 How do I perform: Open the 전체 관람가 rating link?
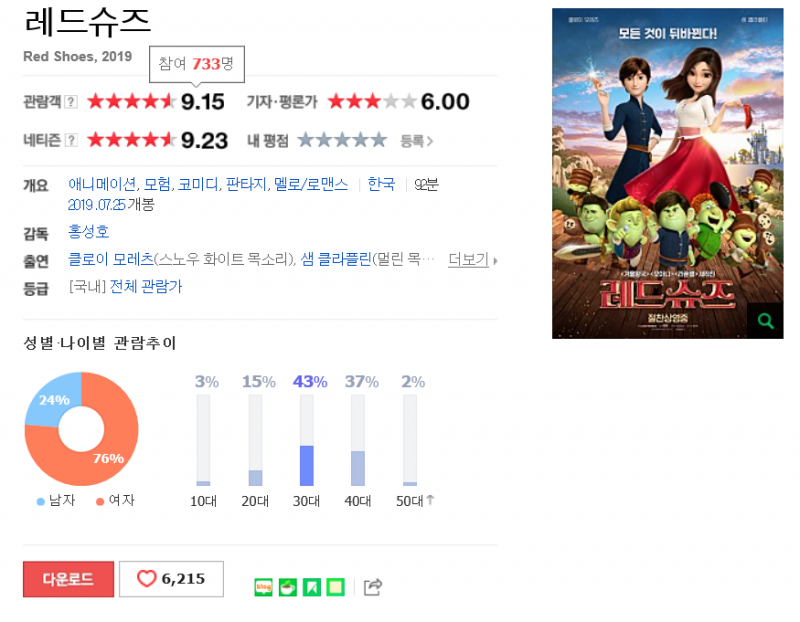coord(146,287)
